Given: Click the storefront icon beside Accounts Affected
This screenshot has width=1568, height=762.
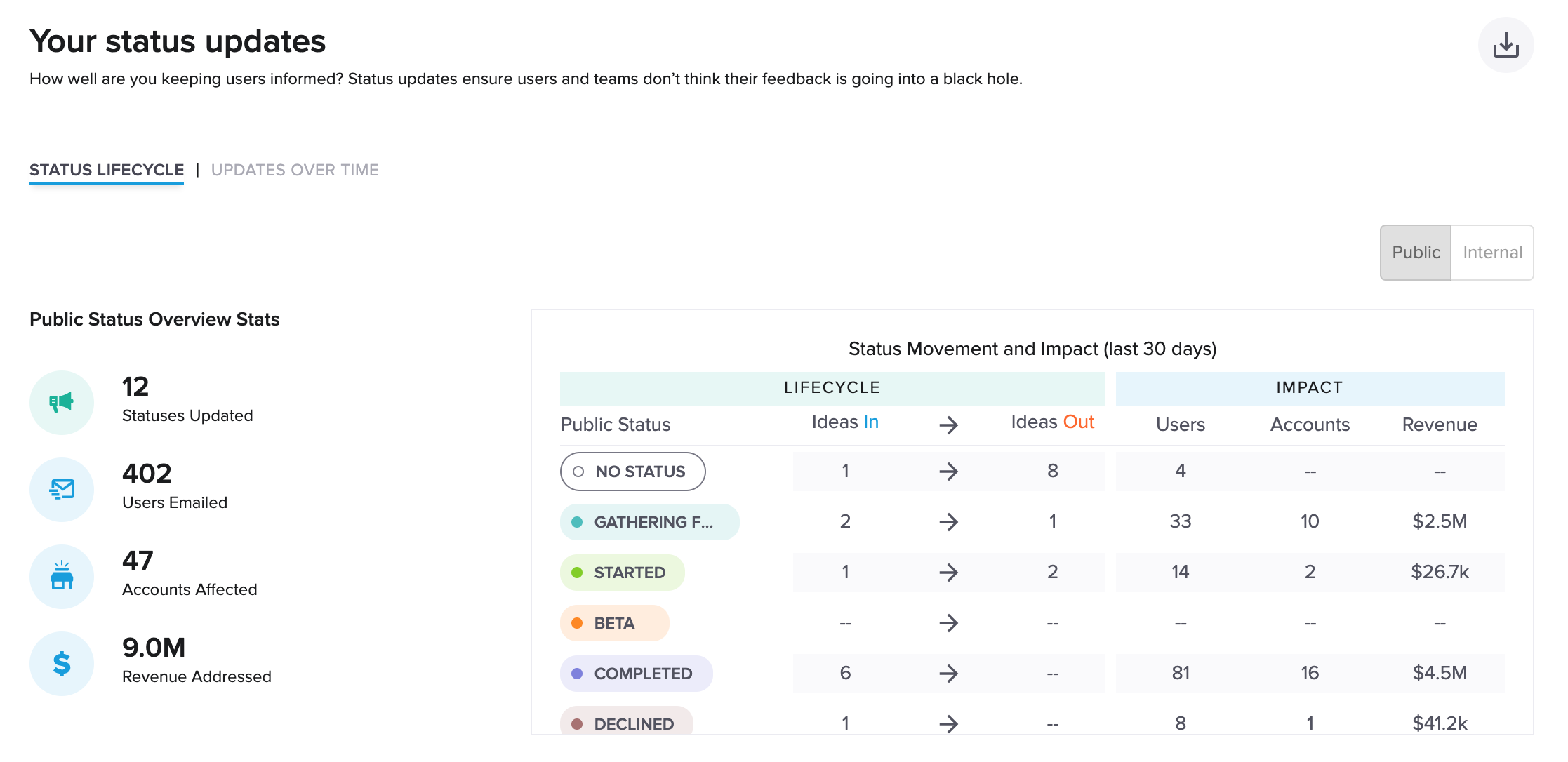Looking at the screenshot, I should coord(62,576).
